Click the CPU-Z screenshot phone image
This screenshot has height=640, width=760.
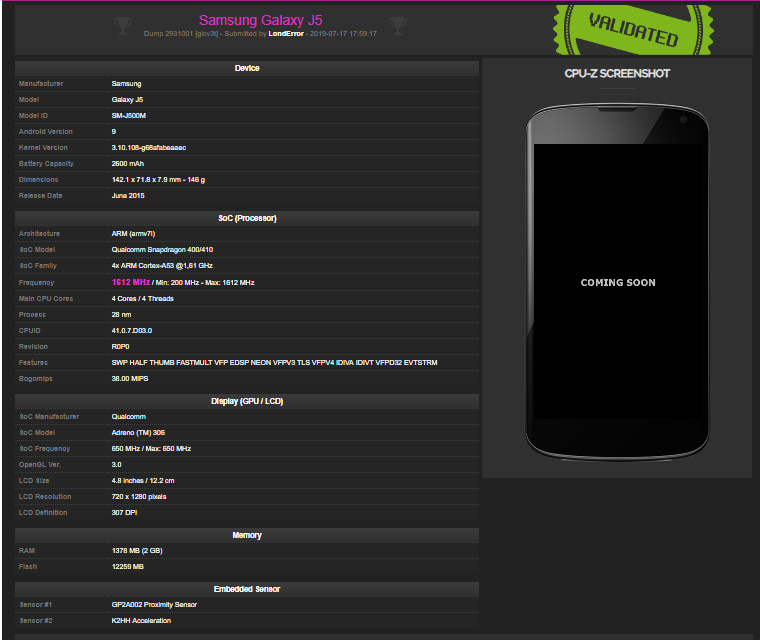pos(617,281)
